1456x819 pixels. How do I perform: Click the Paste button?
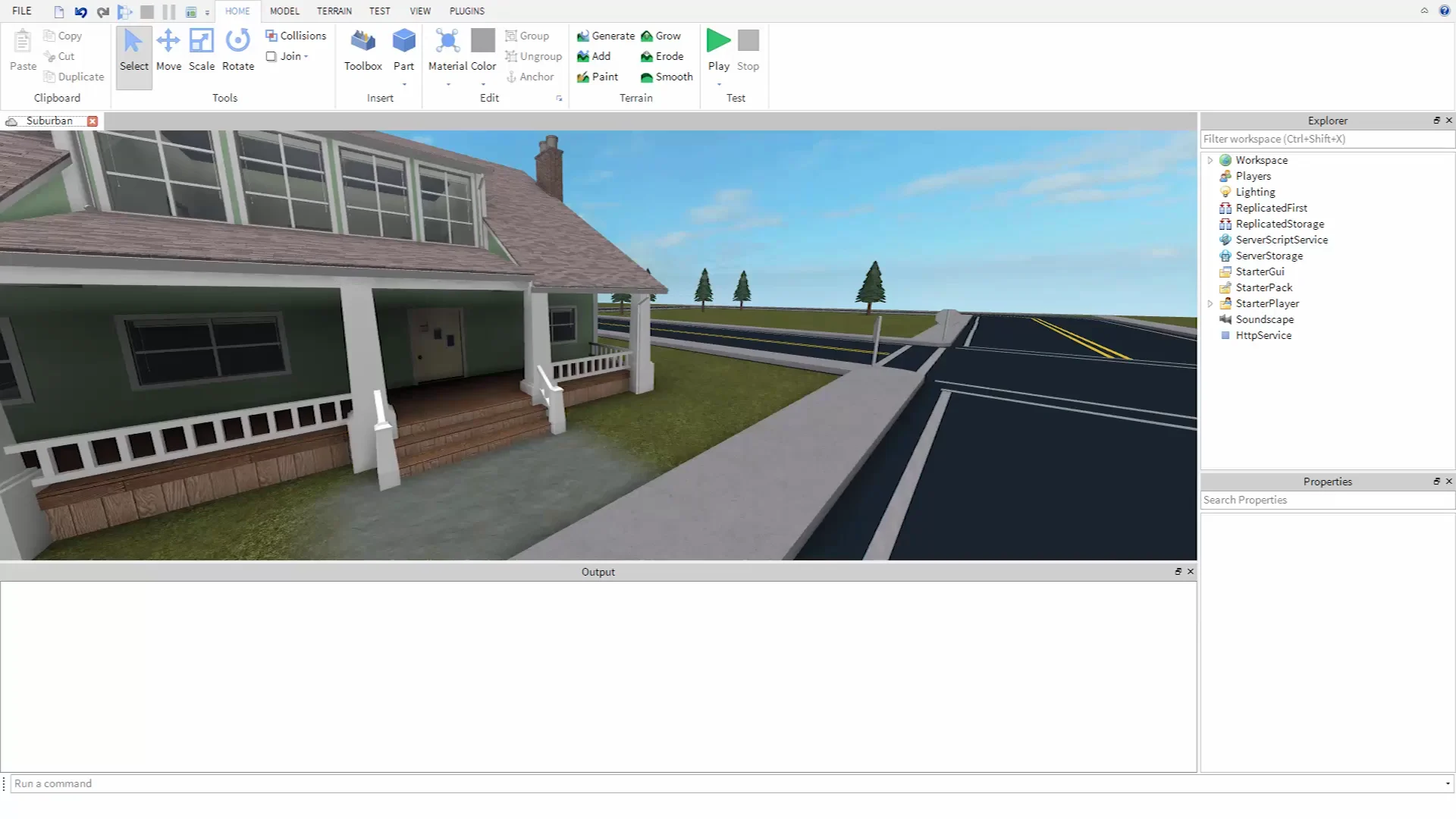pos(23,51)
